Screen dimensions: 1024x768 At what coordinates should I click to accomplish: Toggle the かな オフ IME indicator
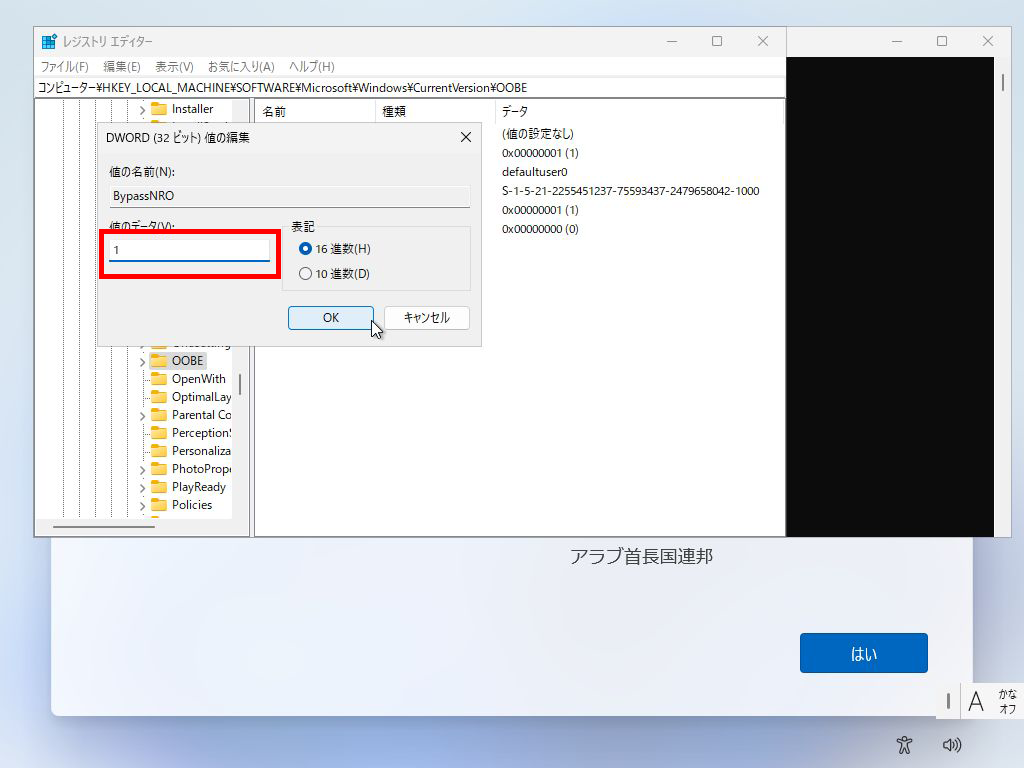[1007, 701]
